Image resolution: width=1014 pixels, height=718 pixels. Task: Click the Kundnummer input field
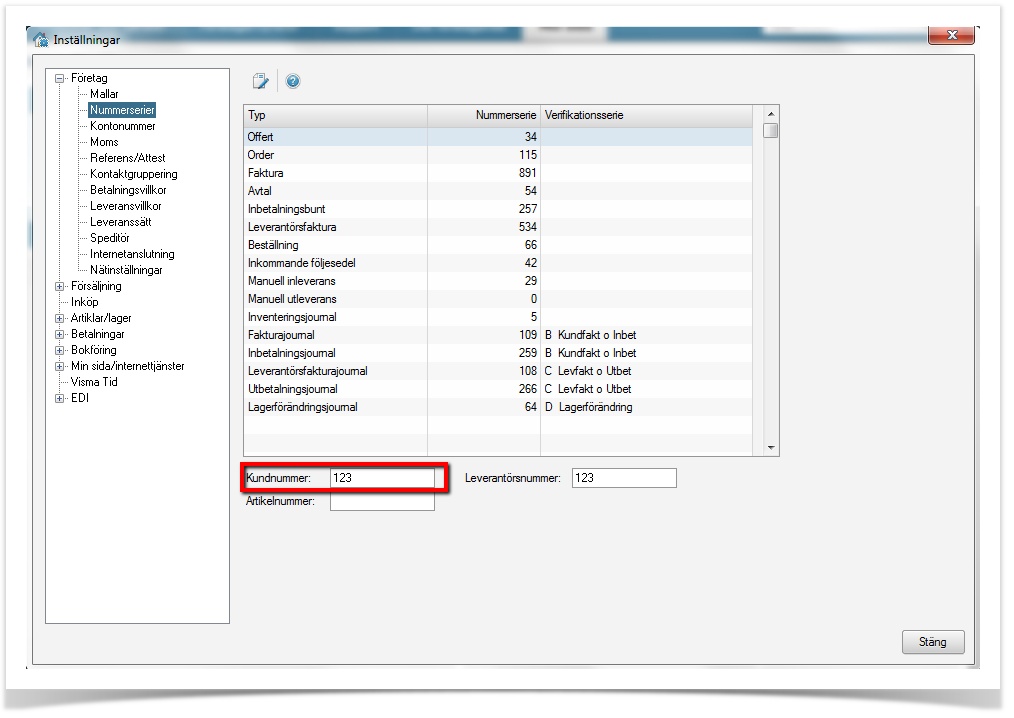tap(382, 478)
